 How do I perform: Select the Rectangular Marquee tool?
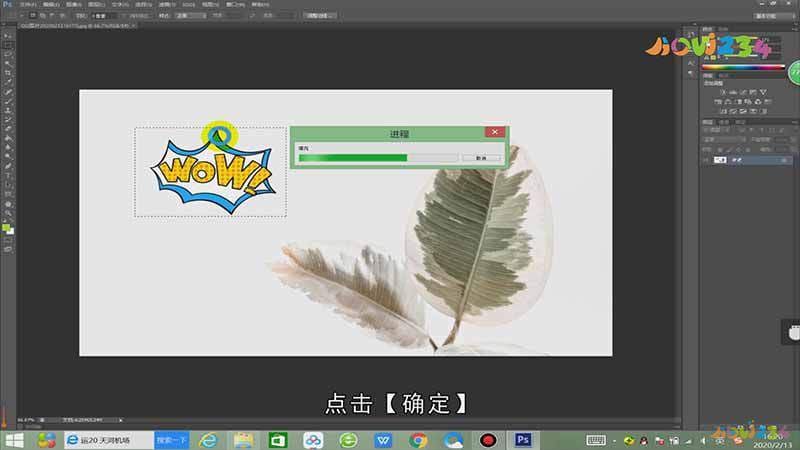pyautogui.click(x=8, y=46)
